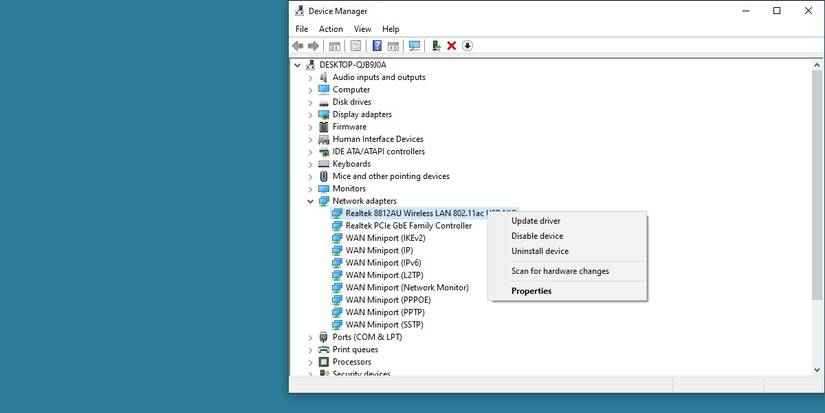Select the 'Computer' tree label
This screenshot has width=825, height=413.
351,90
